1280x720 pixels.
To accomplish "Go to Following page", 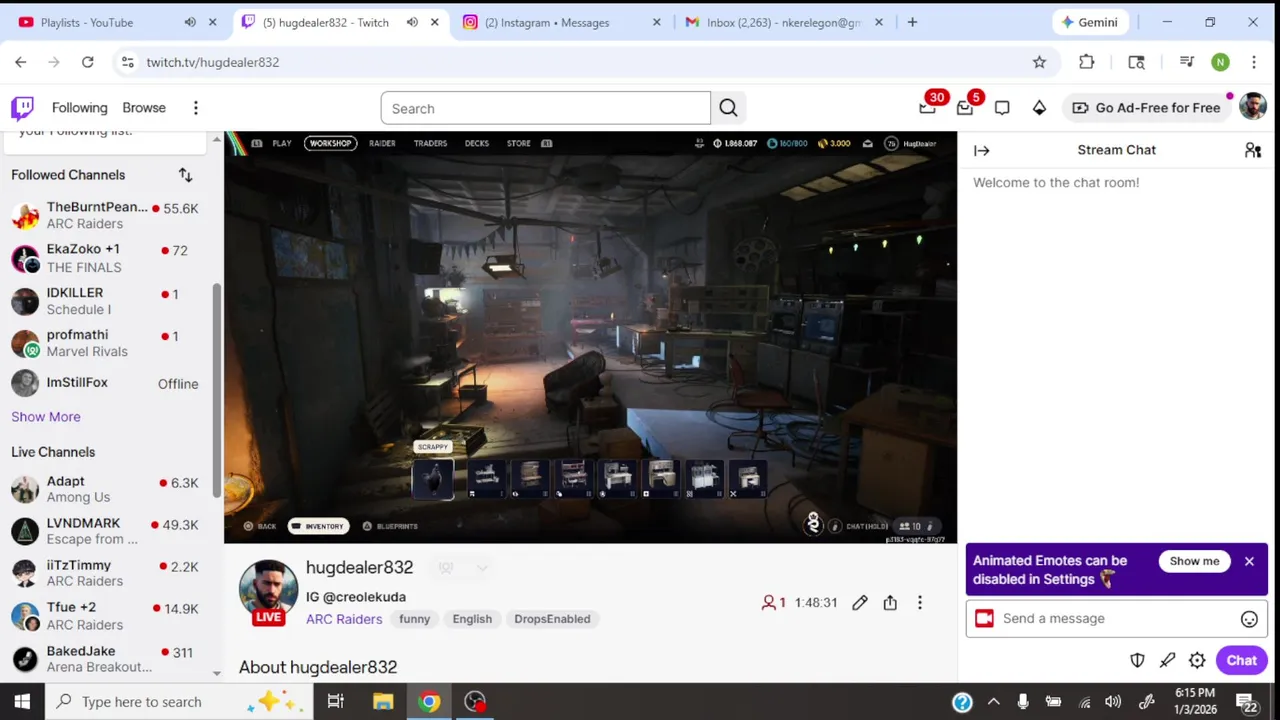I will point(79,108).
